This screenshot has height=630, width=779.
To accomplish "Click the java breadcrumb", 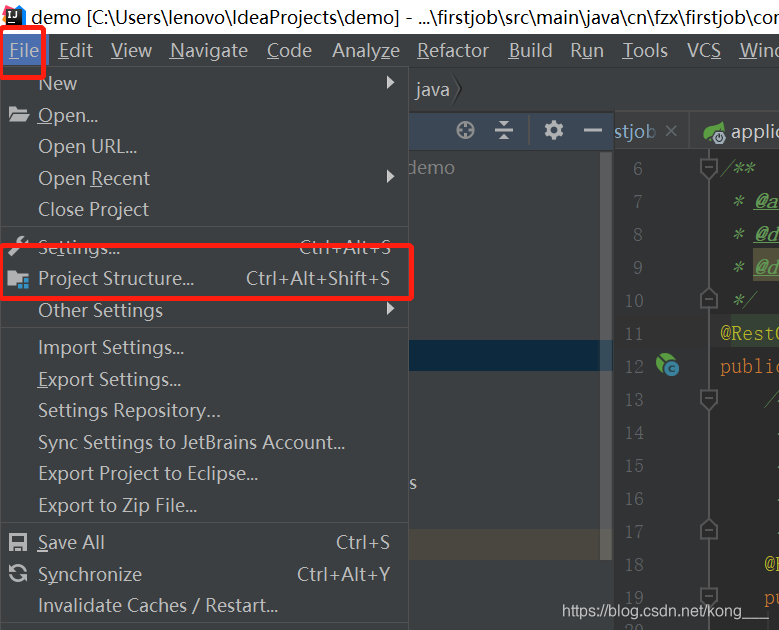I will pyautogui.click(x=432, y=90).
